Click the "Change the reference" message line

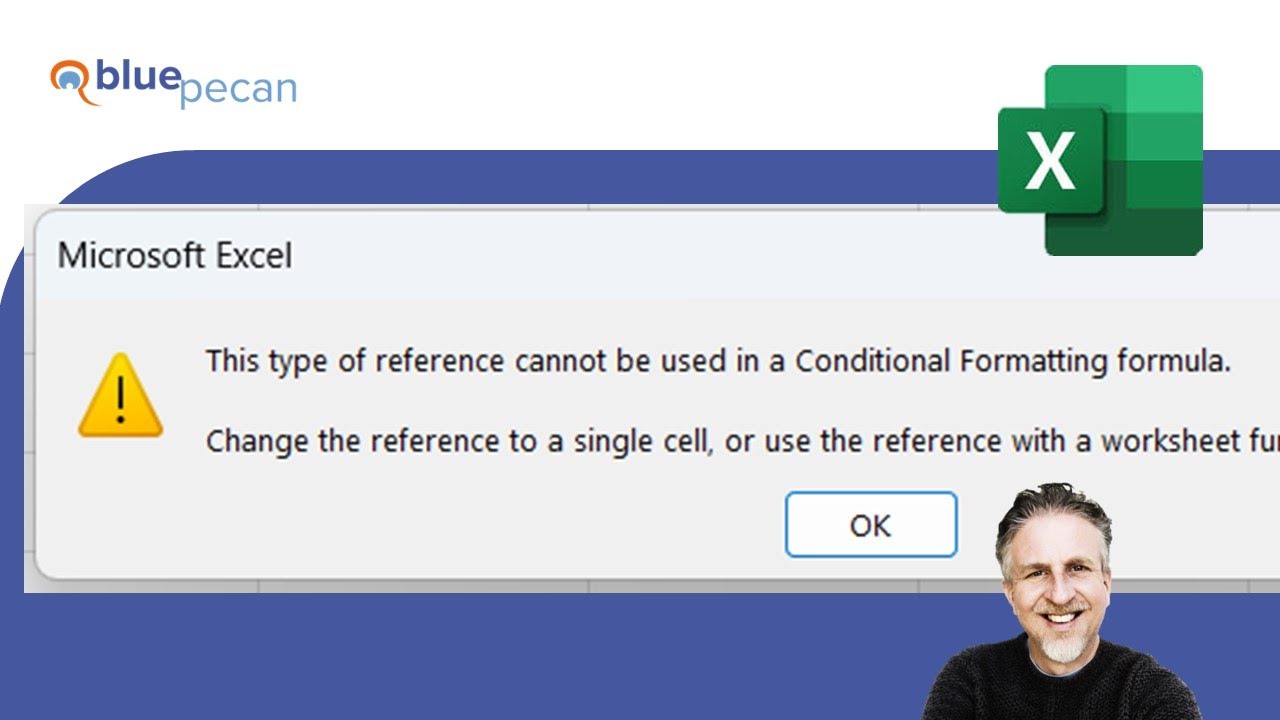click(740, 441)
